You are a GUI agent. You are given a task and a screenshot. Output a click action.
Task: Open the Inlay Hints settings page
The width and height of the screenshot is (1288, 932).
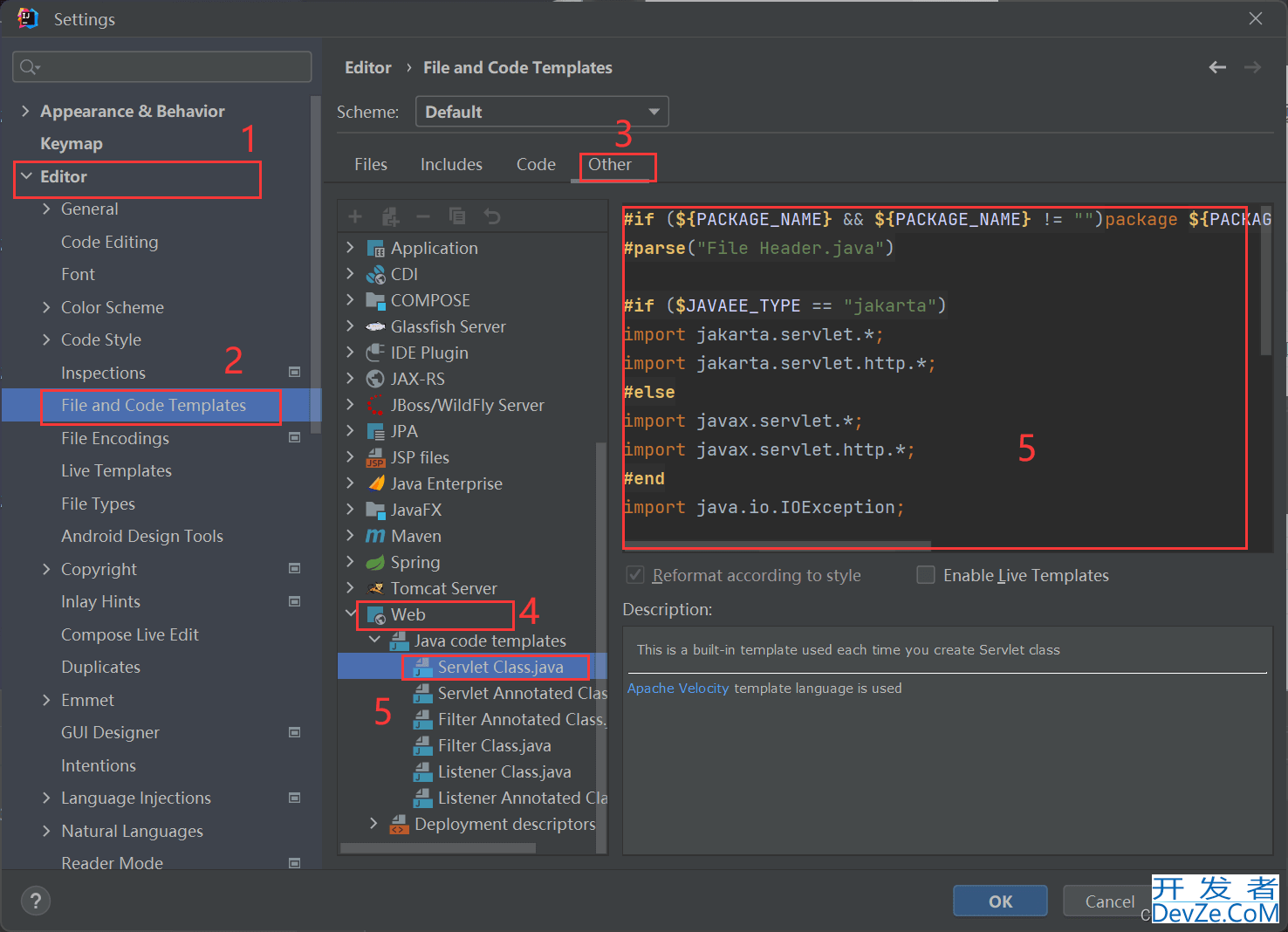[100, 602]
